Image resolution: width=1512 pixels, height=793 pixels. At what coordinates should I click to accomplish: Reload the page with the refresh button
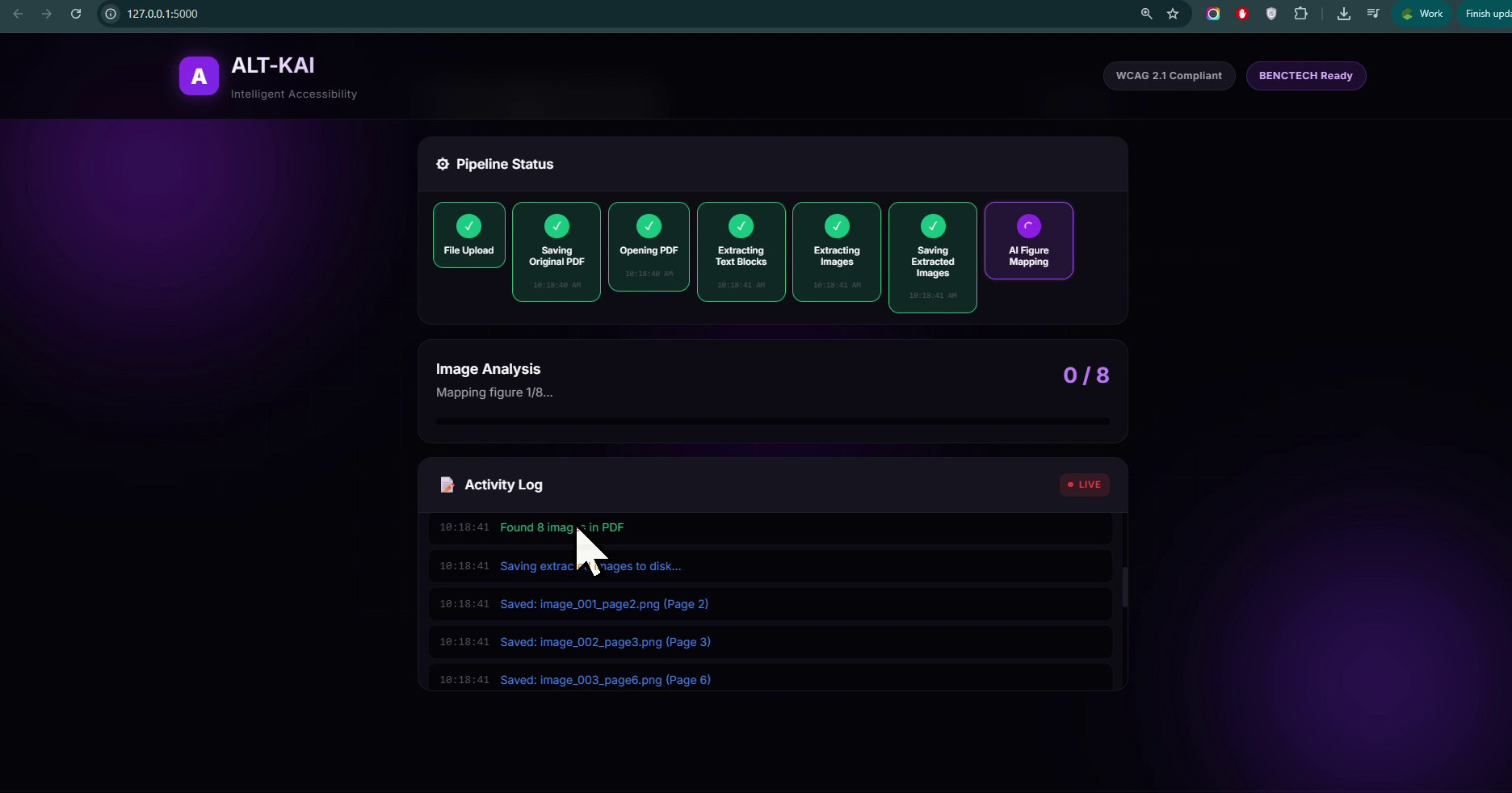tap(76, 14)
